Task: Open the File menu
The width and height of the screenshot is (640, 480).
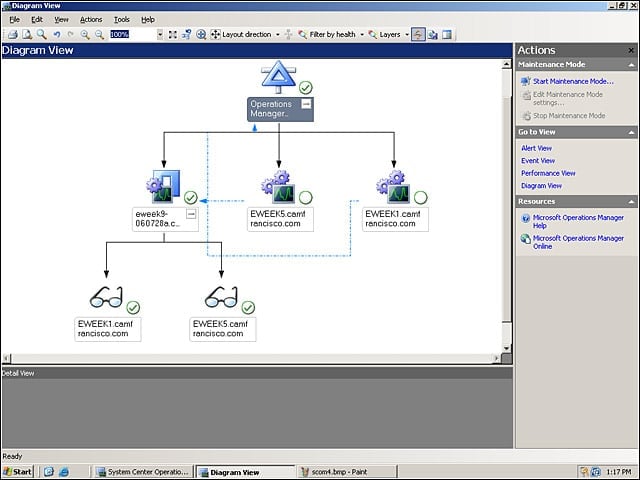Action: 14,19
